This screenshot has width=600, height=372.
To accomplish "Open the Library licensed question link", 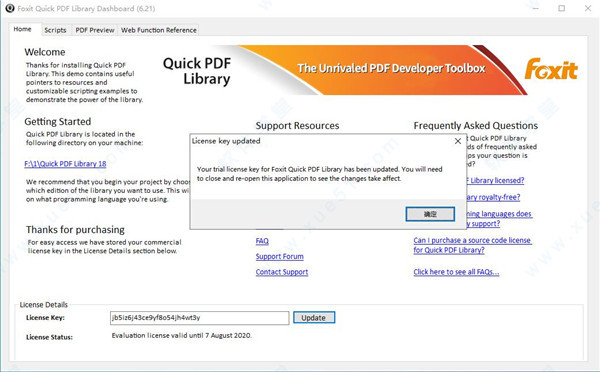I will point(496,180).
